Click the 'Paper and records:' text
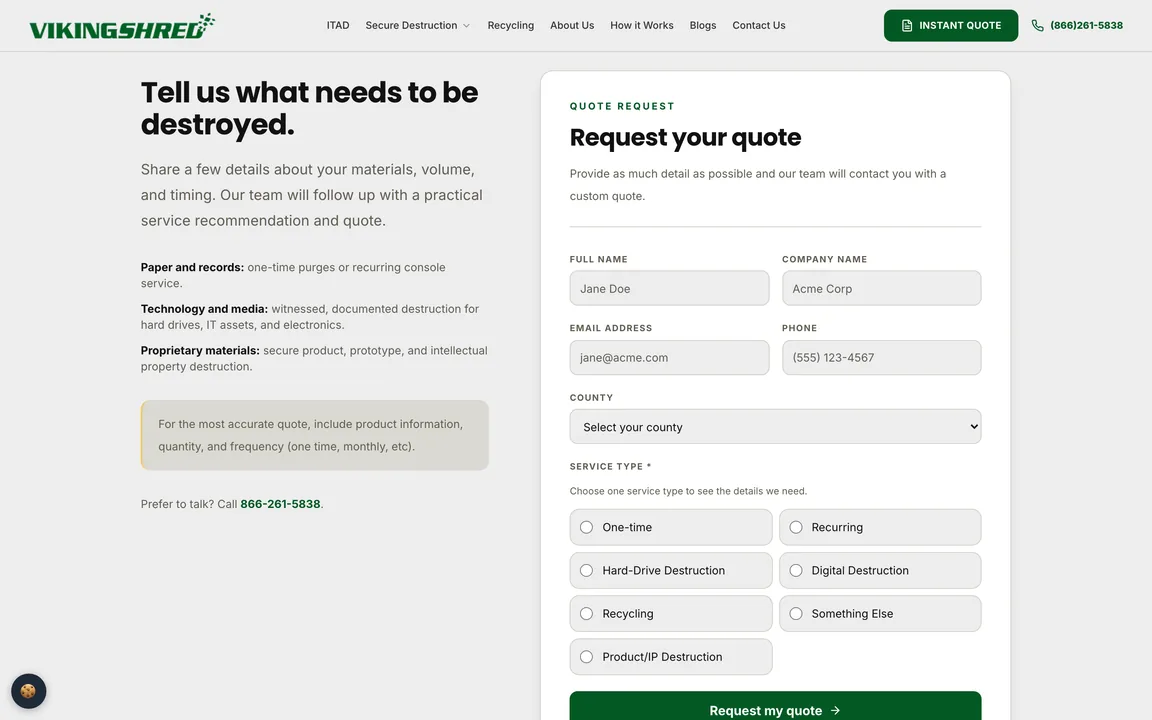Image resolution: width=1152 pixels, height=720 pixels. pos(192,267)
